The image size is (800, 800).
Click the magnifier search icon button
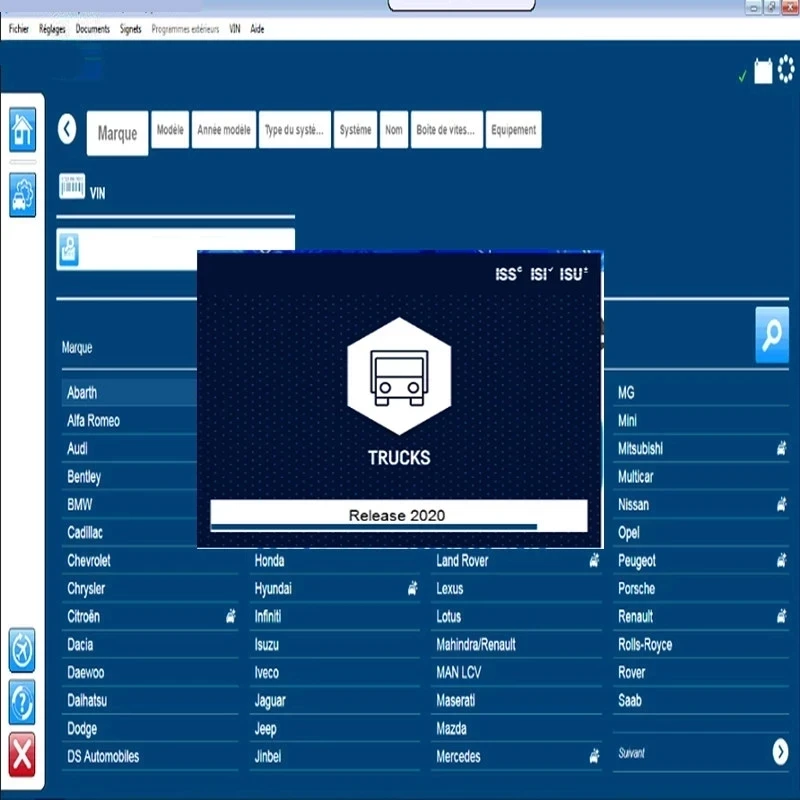point(772,335)
